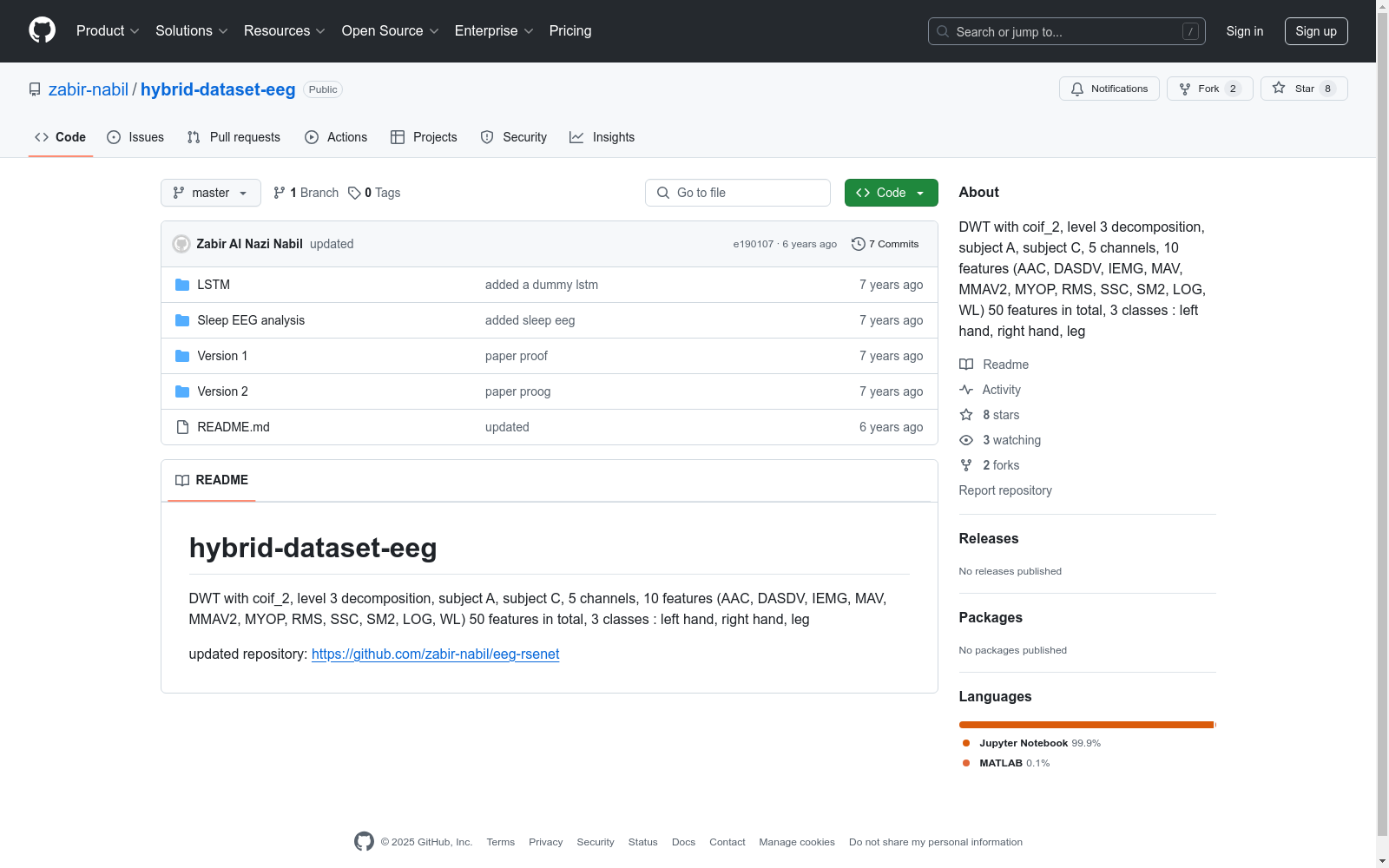
Task: Go to Pricing page
Action: click(570, 31)
